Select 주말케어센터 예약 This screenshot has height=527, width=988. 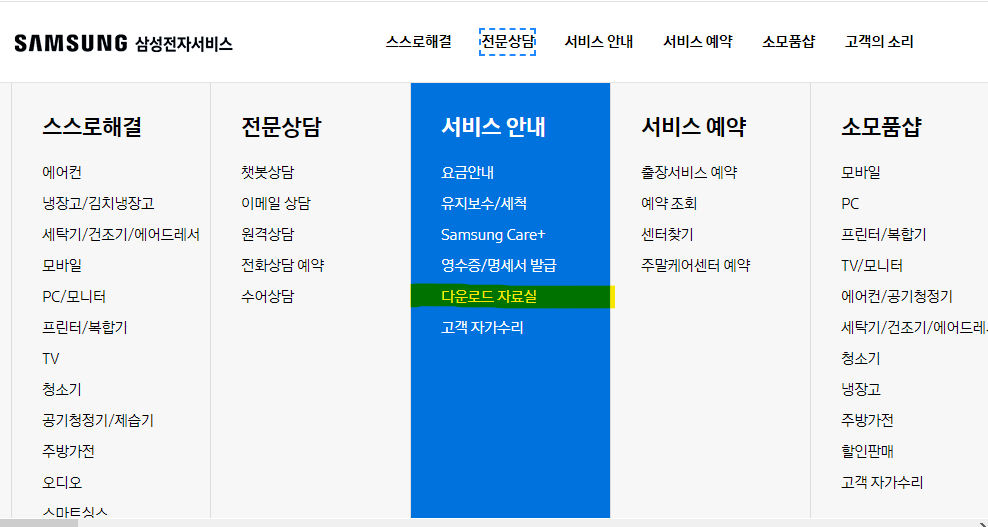(695, 265)
